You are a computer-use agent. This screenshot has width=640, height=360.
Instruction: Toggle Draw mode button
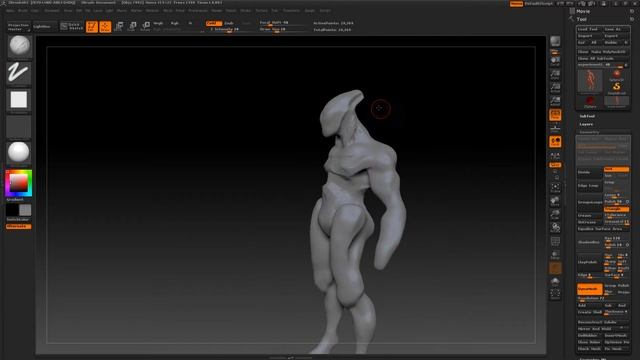click(x=105, y=27)
